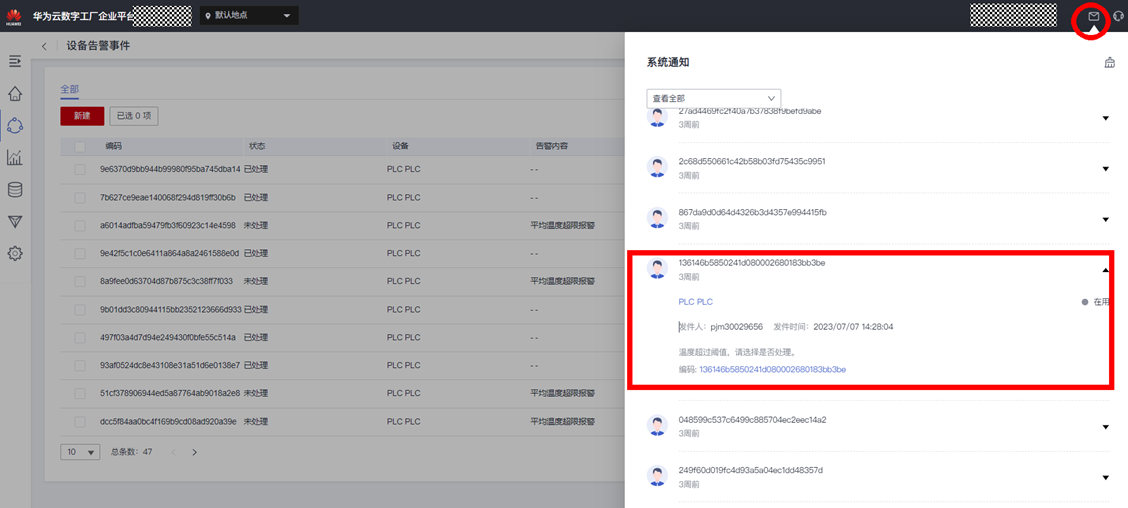This screenshot has height=508, width=1128.
Task: Click 总条数: 47 text
Action: point(132,453)
